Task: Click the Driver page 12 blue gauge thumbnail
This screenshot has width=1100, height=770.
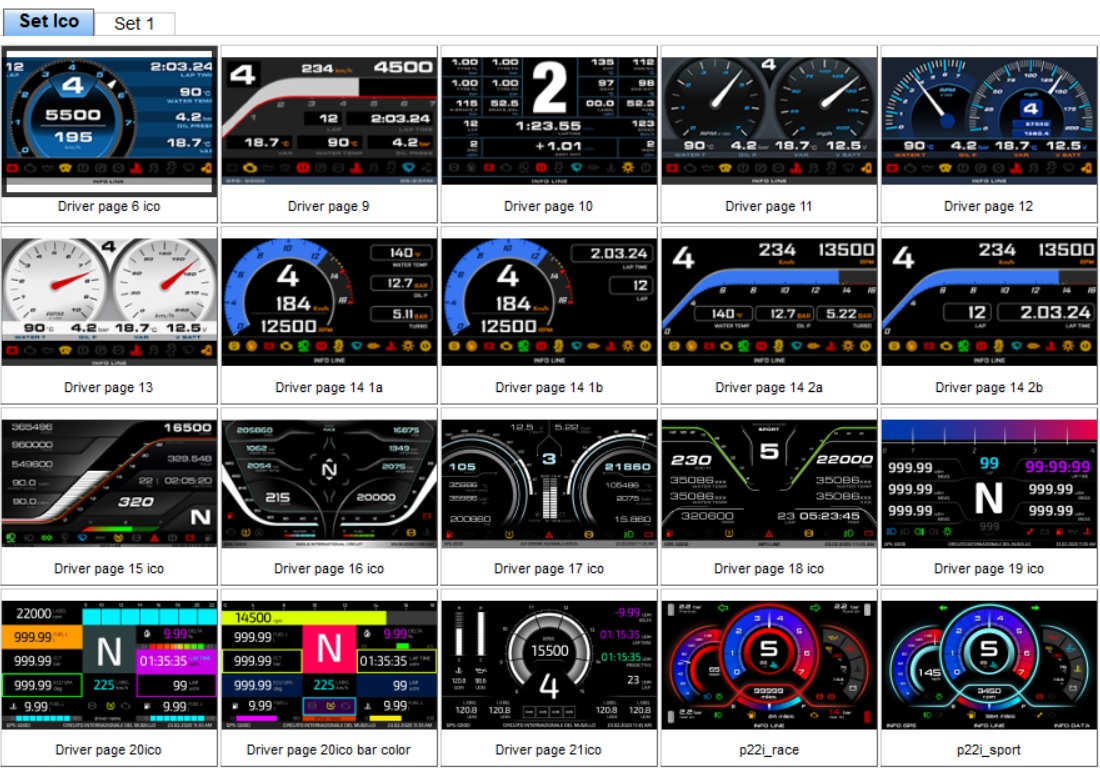Action: tap(989, 120)
